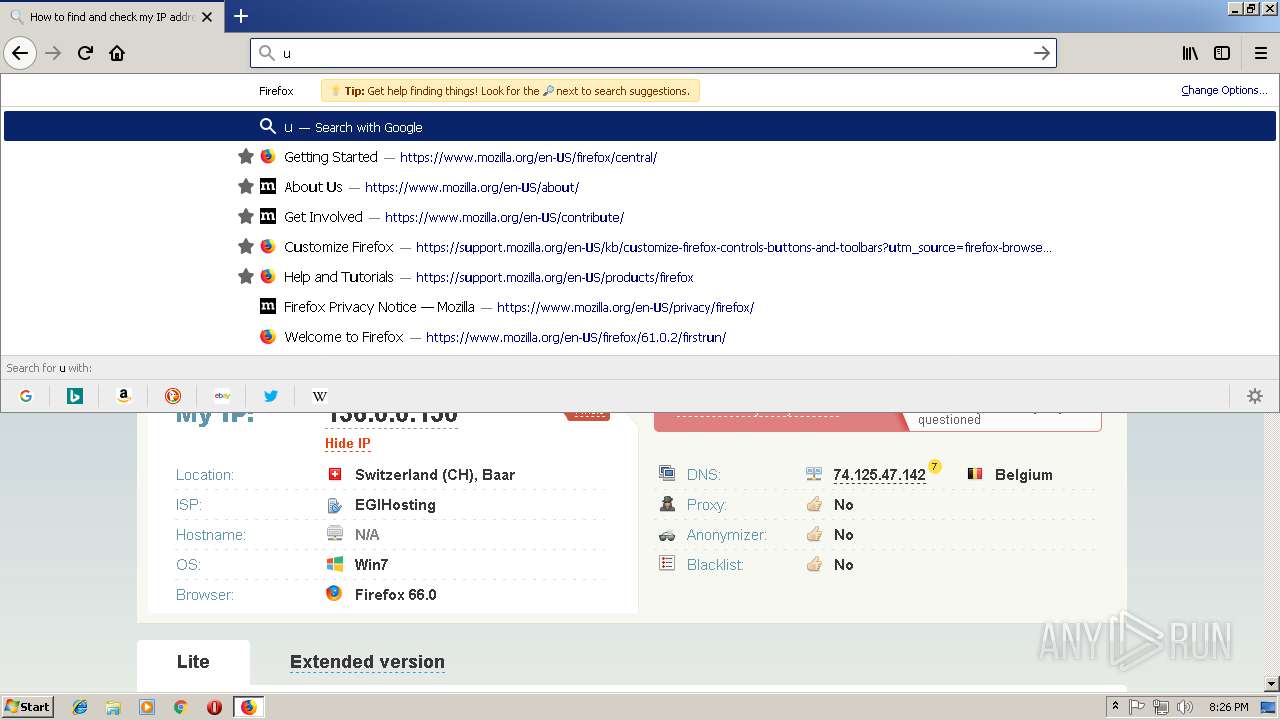The image size is (1280, 720).
Task: Click Change Options link
Action: click(x=1224, y=90)
